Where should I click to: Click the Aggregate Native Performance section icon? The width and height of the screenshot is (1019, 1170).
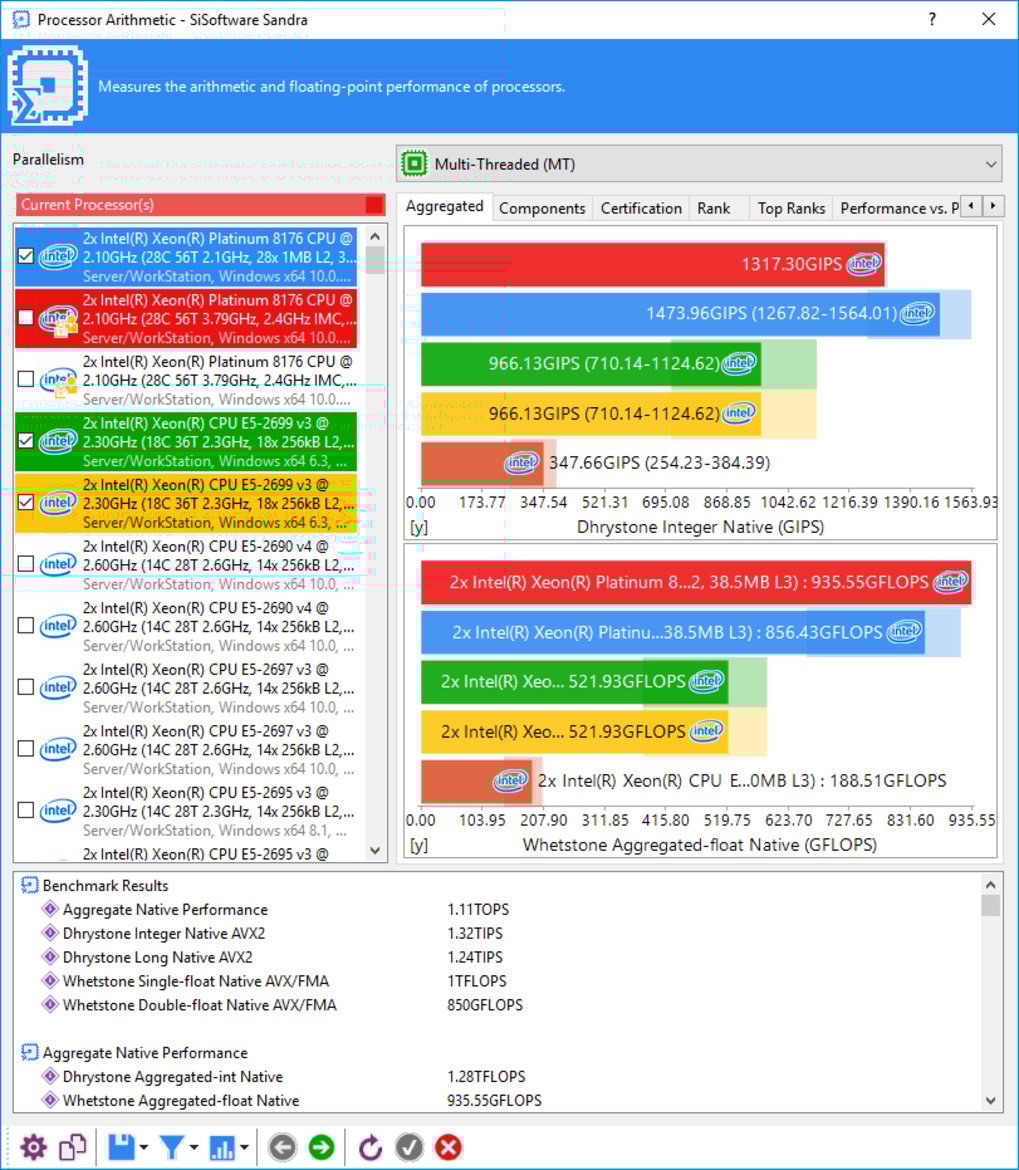[x=30, y=1052]
